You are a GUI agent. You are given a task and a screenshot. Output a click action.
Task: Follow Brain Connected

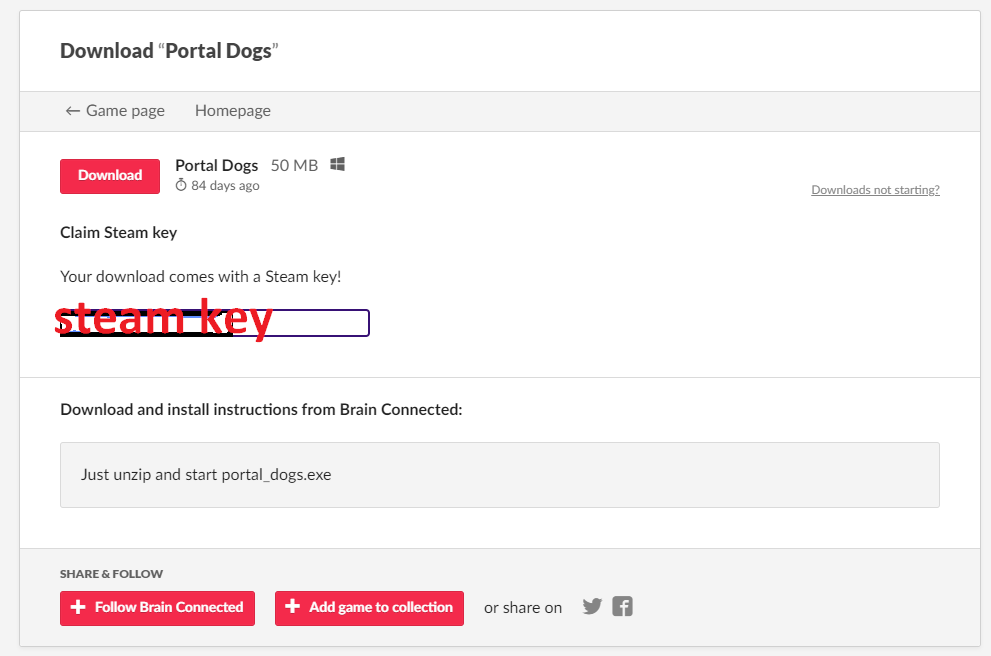pos(157,608)
